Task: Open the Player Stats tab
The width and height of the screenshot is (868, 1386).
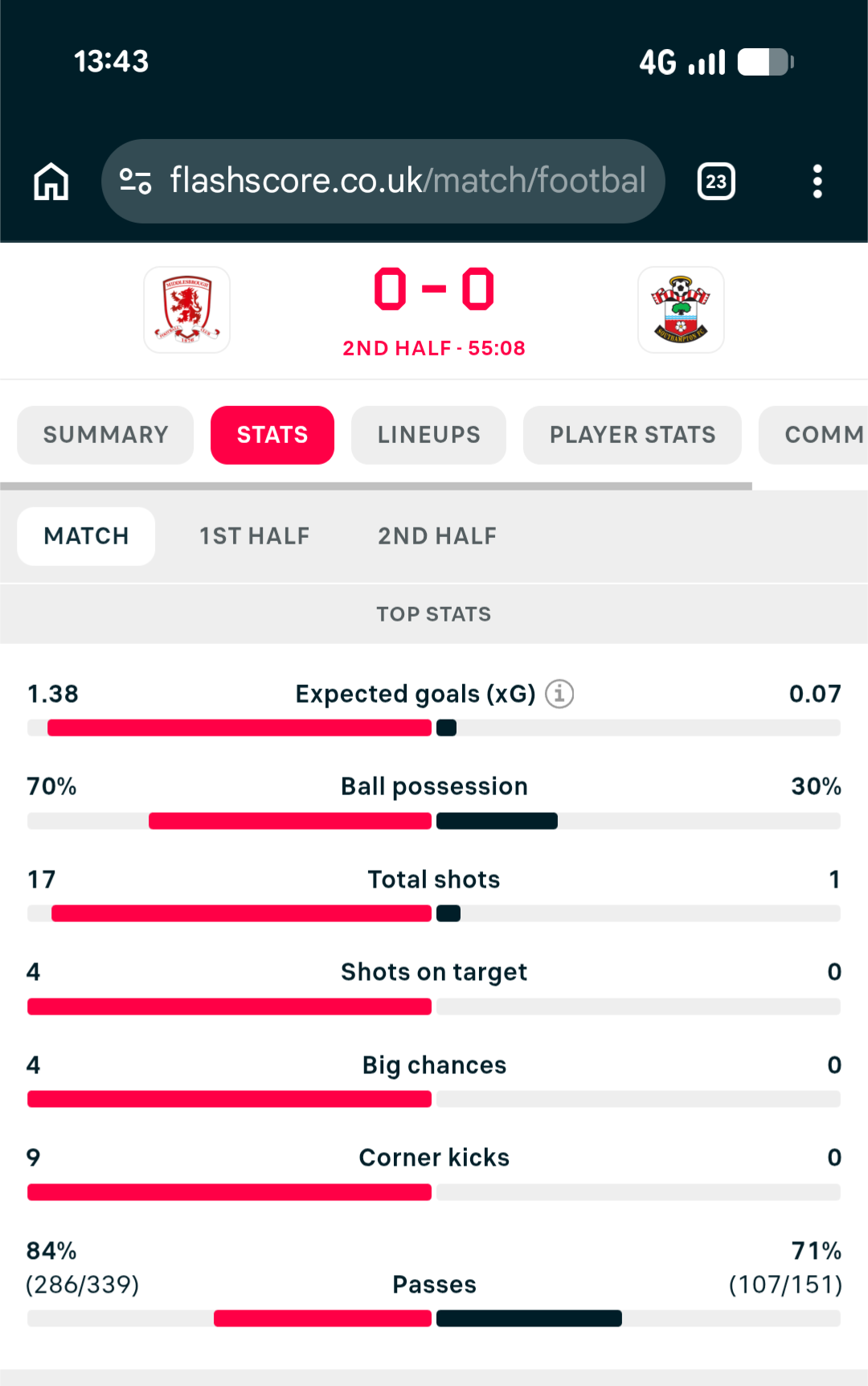Action: pyautogui.click(x=633, y=435)
